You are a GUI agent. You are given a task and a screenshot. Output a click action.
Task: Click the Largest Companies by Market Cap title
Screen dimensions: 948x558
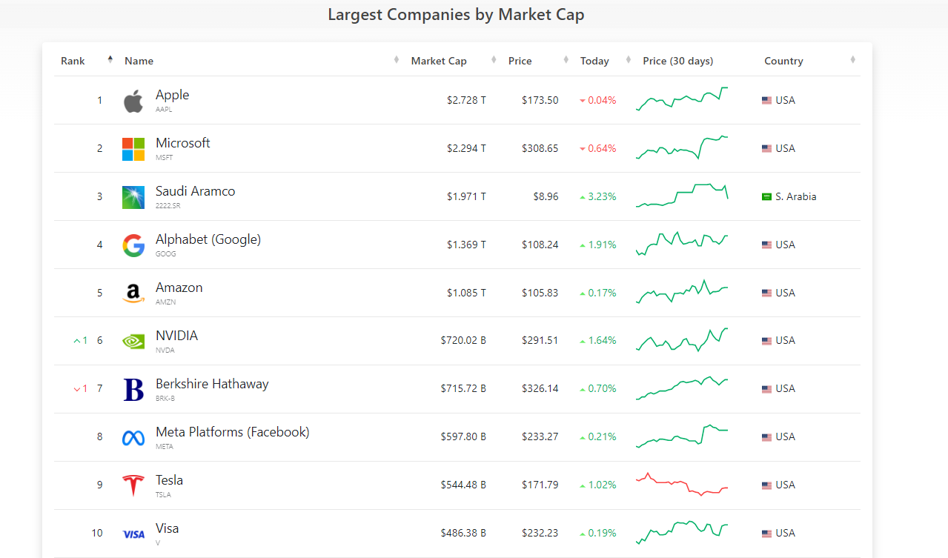tap(456, 15)
